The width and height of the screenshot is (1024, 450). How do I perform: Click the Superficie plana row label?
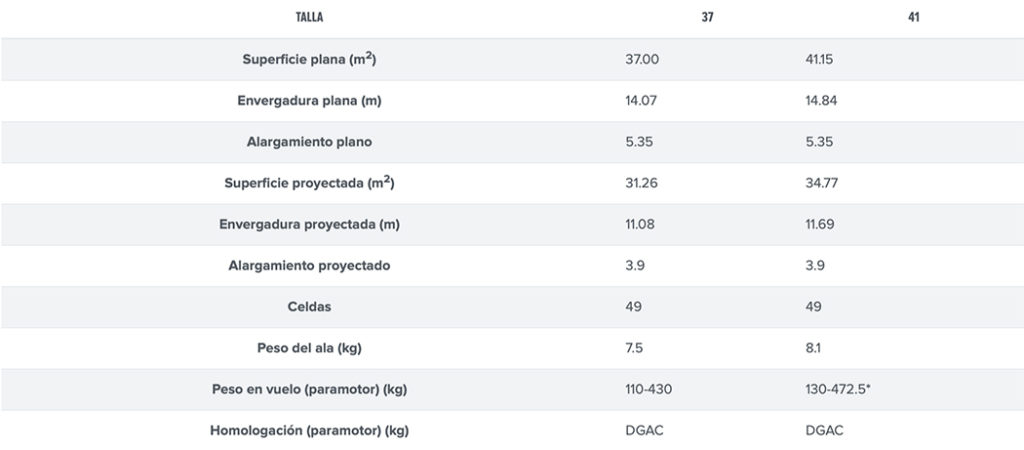(x=309, y=59)
